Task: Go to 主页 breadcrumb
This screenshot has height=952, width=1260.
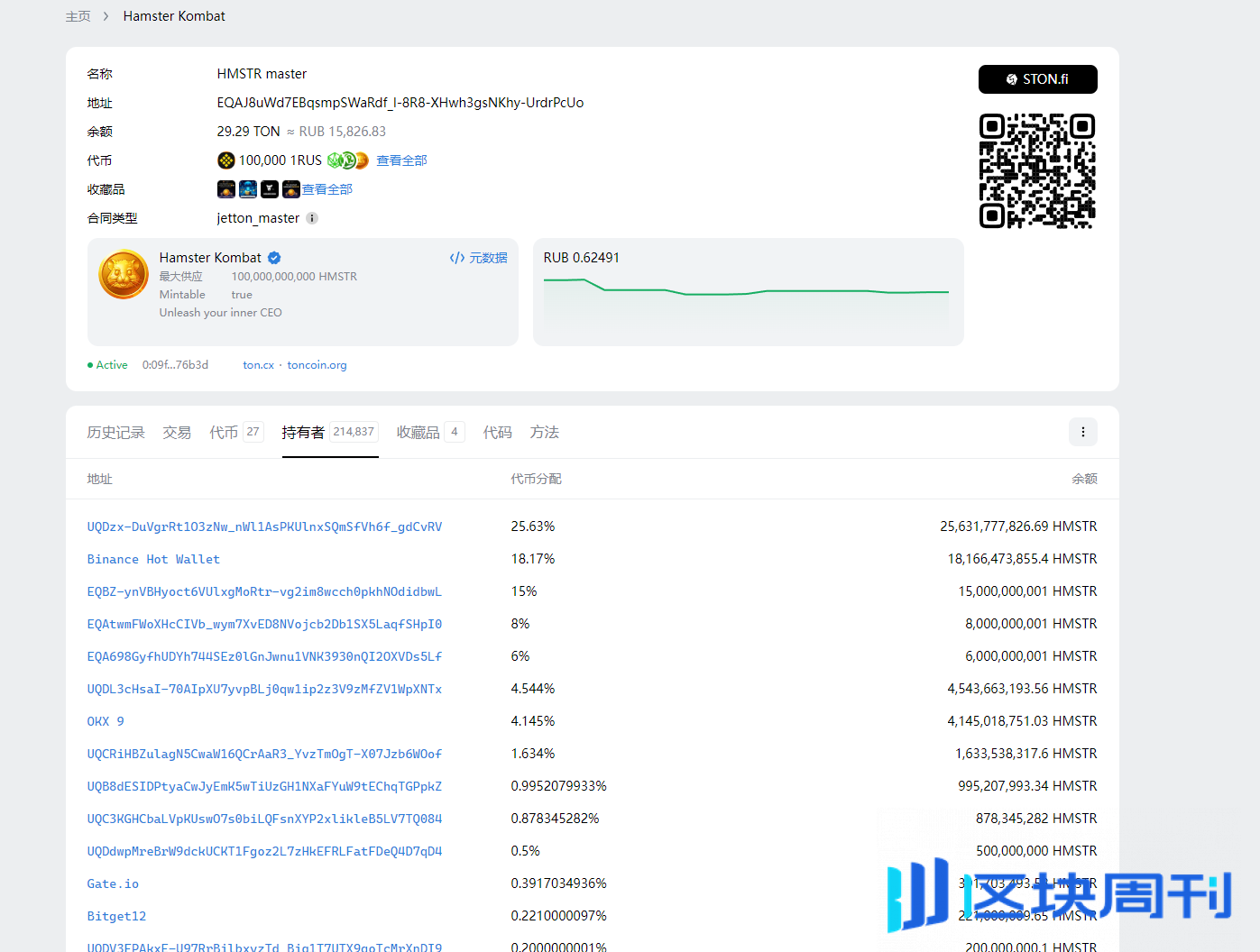Action: (78, 16)
